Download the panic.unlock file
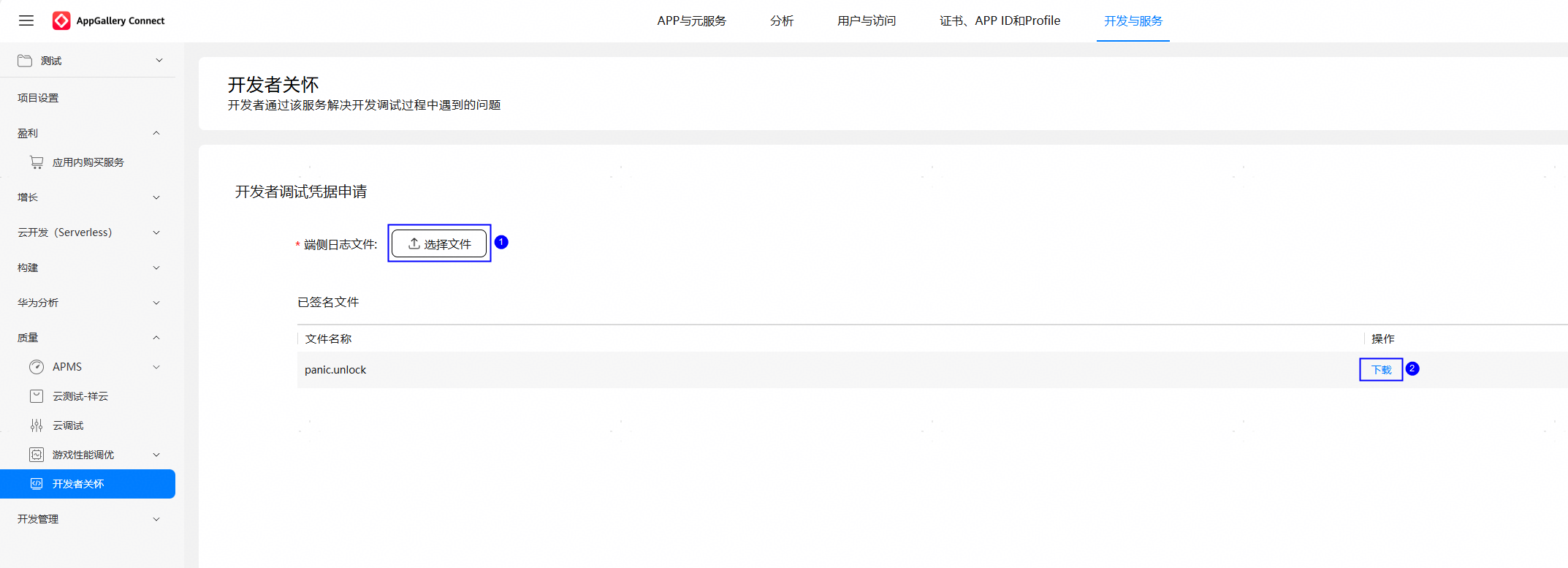1568x568 pixels. pyautogui.click(x=1381, y=370)
